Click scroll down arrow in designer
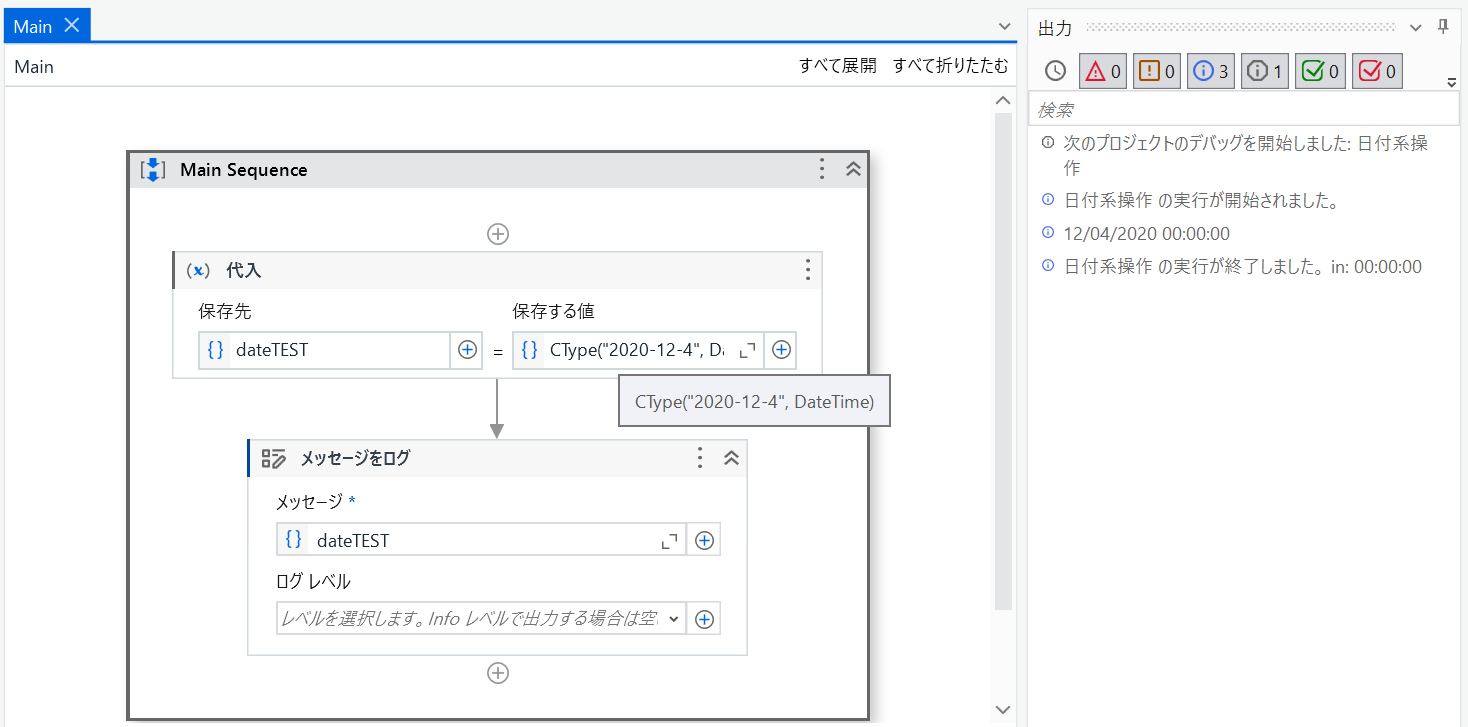The height and width of the screenshot is (727, 1468). (1004, 709)
